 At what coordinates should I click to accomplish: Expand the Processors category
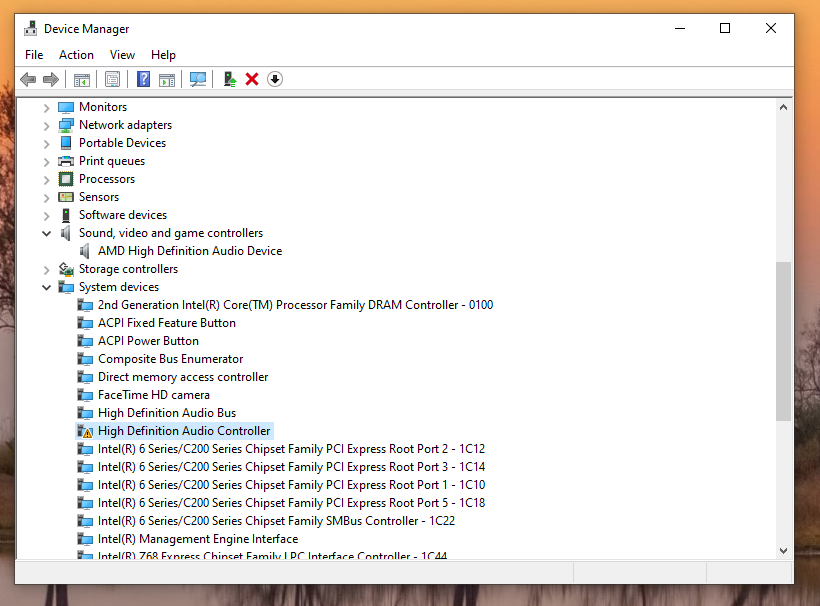click(x=47, y=179)
